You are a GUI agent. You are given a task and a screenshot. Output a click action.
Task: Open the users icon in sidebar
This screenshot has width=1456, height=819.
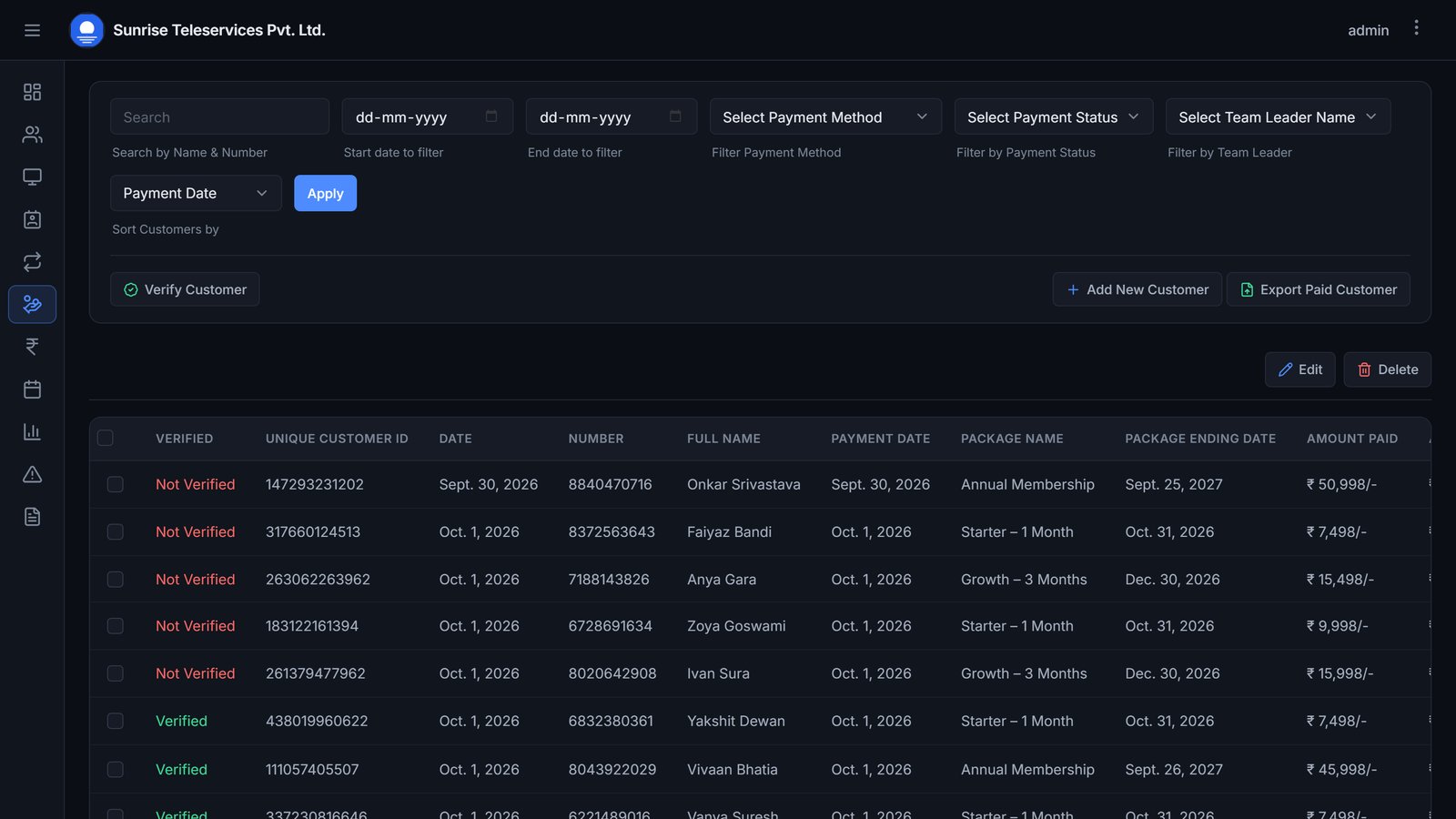(32, 135)
